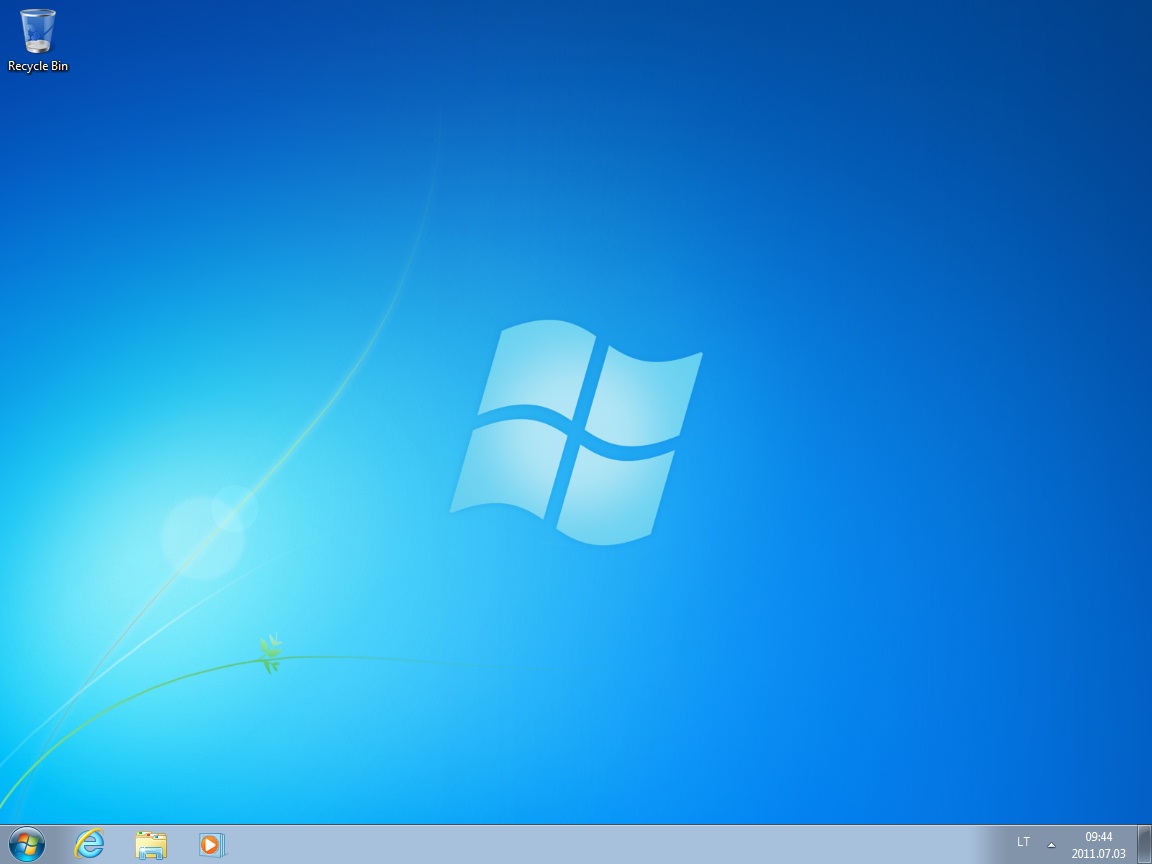Expand the hidden notification icons arrow
Viewport: 1152px width, 864px height.
pos(1051,844)
